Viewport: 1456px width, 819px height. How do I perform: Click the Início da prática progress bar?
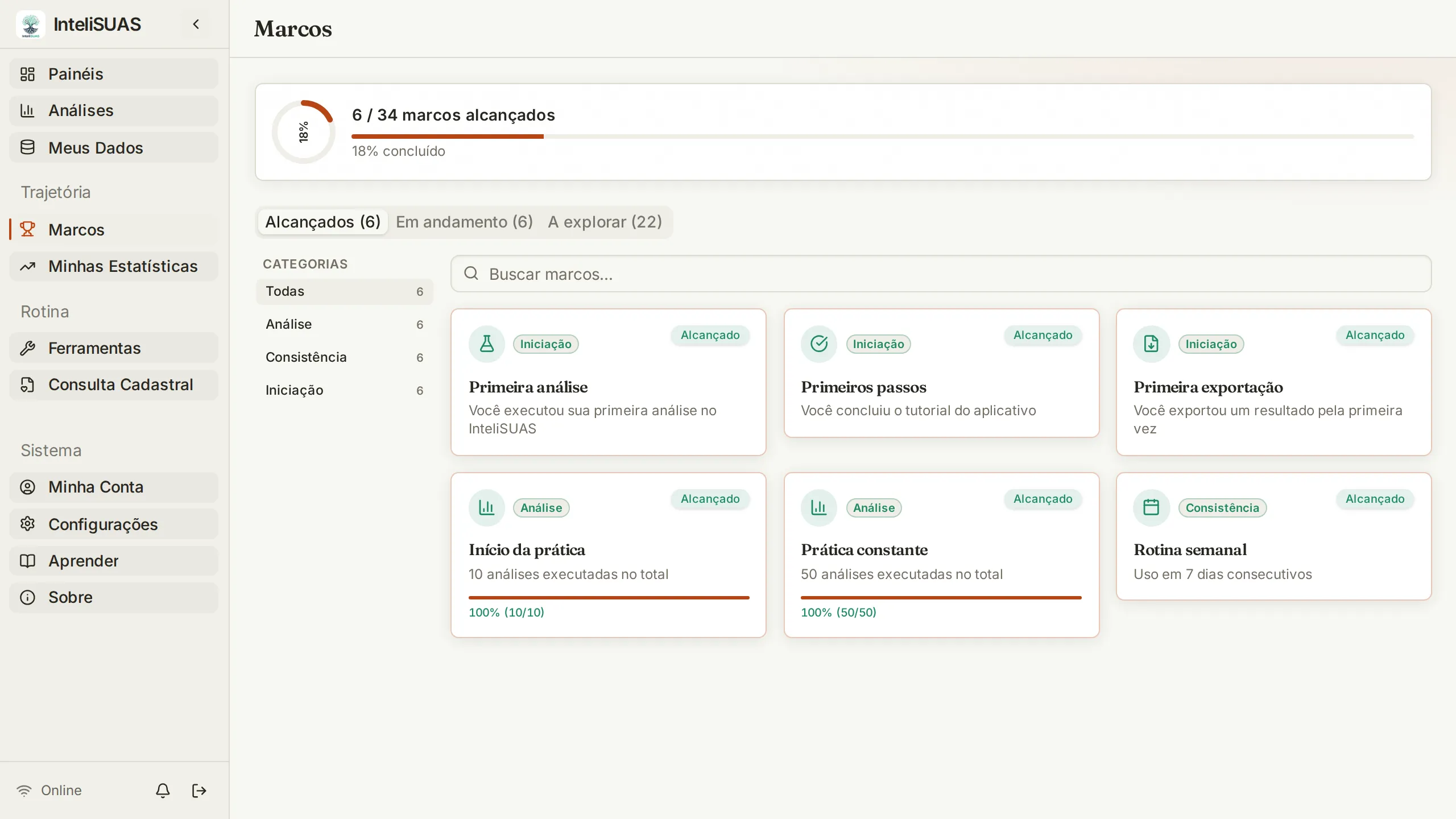pos(609,598)
